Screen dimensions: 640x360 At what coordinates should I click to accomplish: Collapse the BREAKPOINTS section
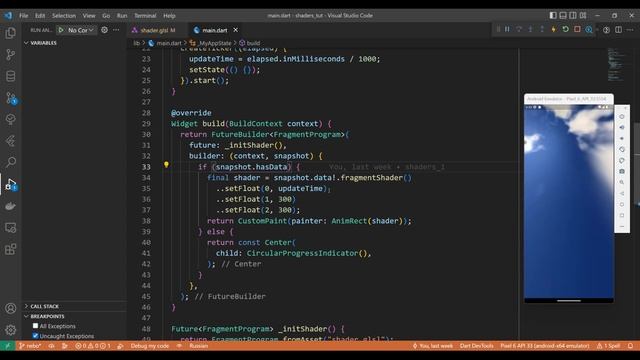click(44, 316)
